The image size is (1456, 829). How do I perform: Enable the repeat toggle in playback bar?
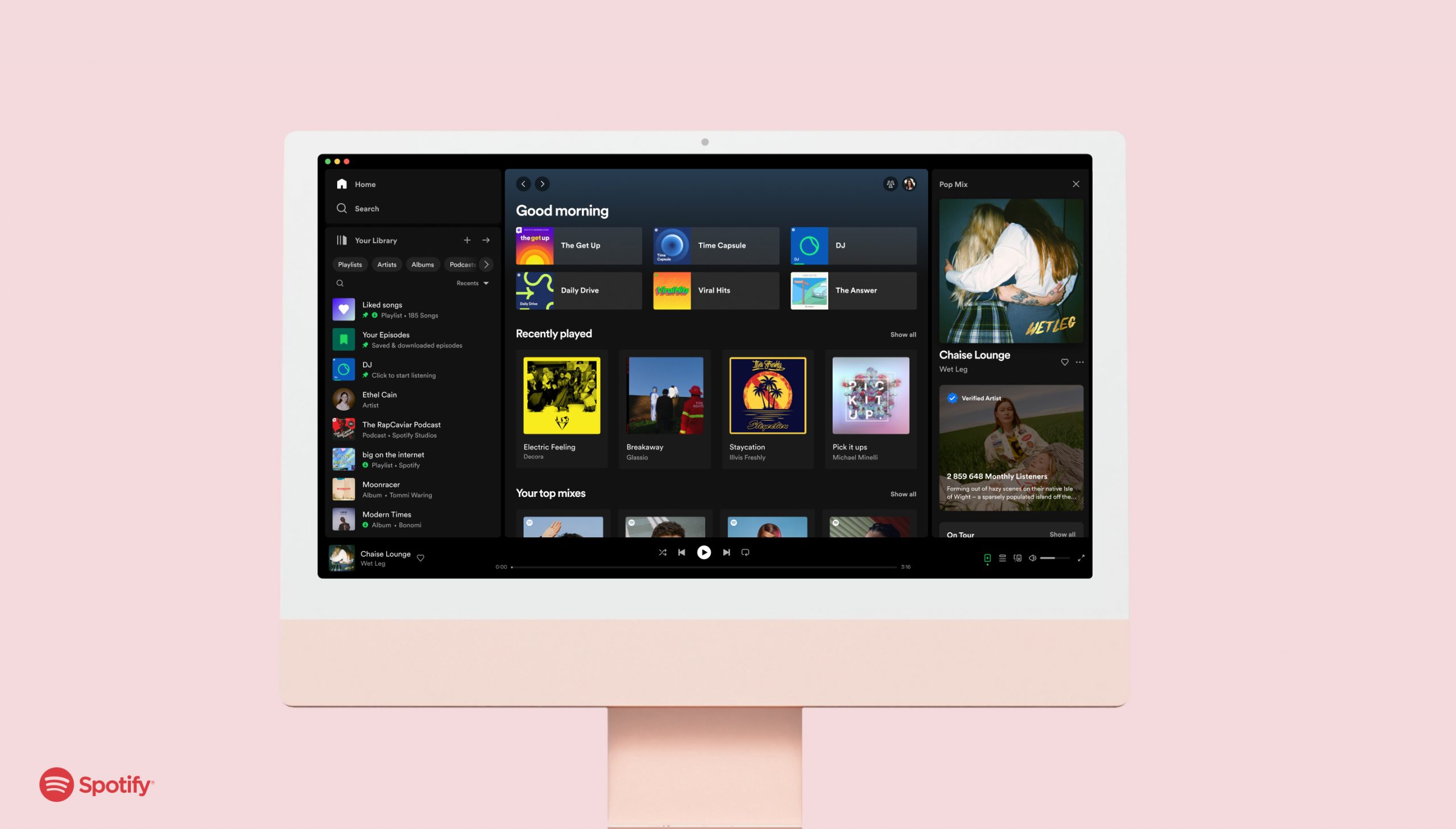click(745, 552)
